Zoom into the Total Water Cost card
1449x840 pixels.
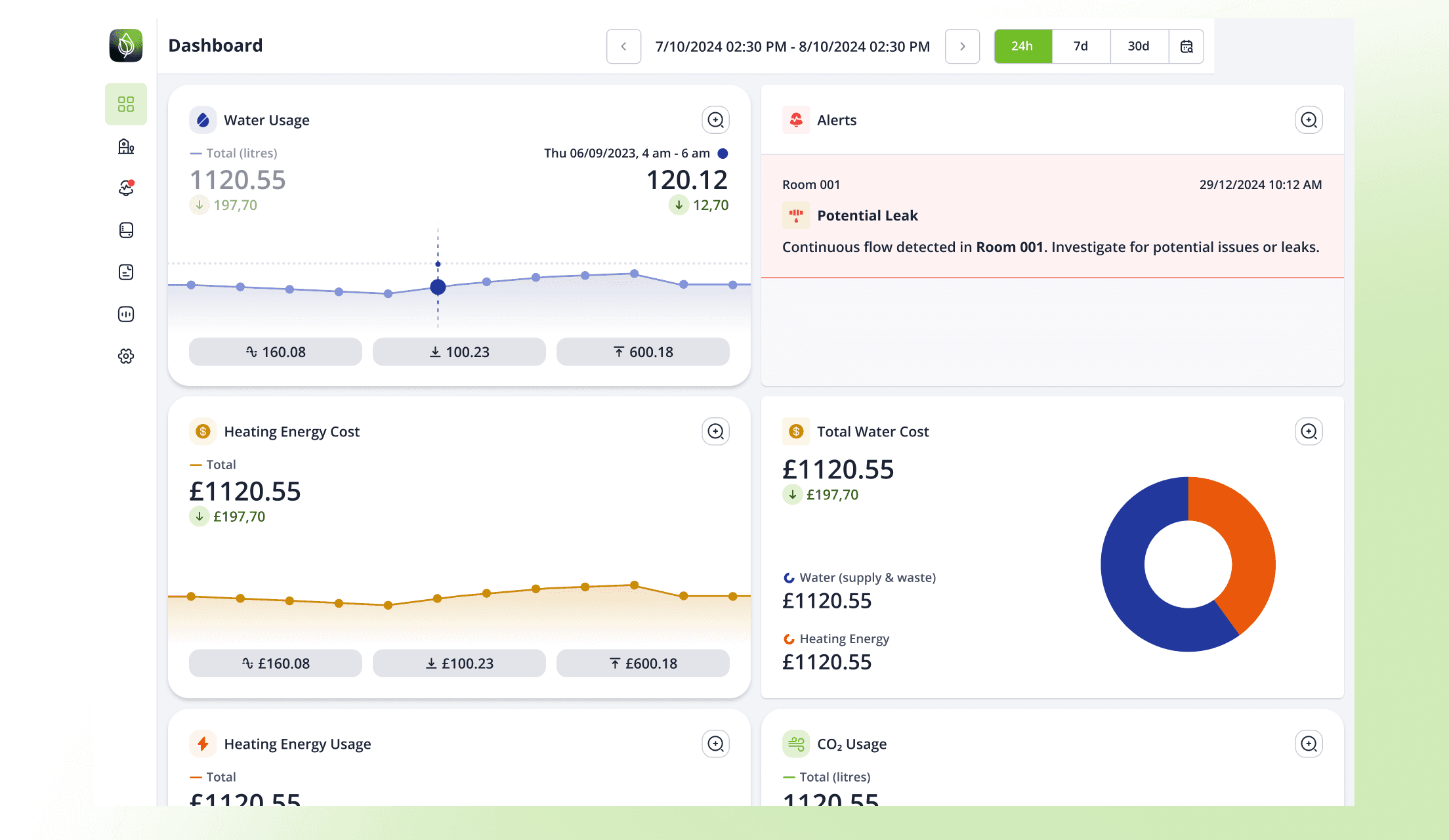coord(1309,432)
